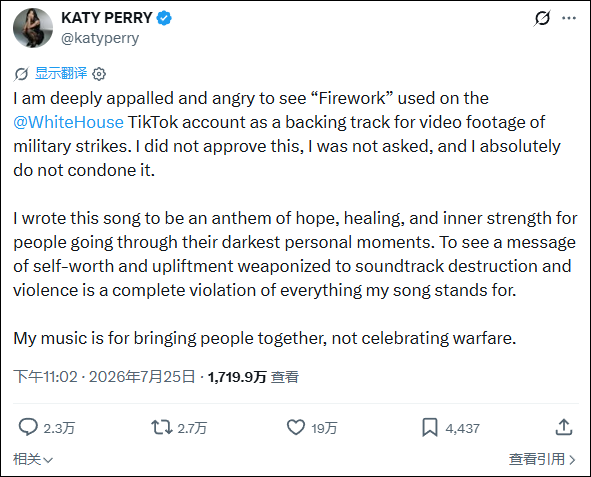Open the @WhiteHouse mention link

tap(68, 122)
